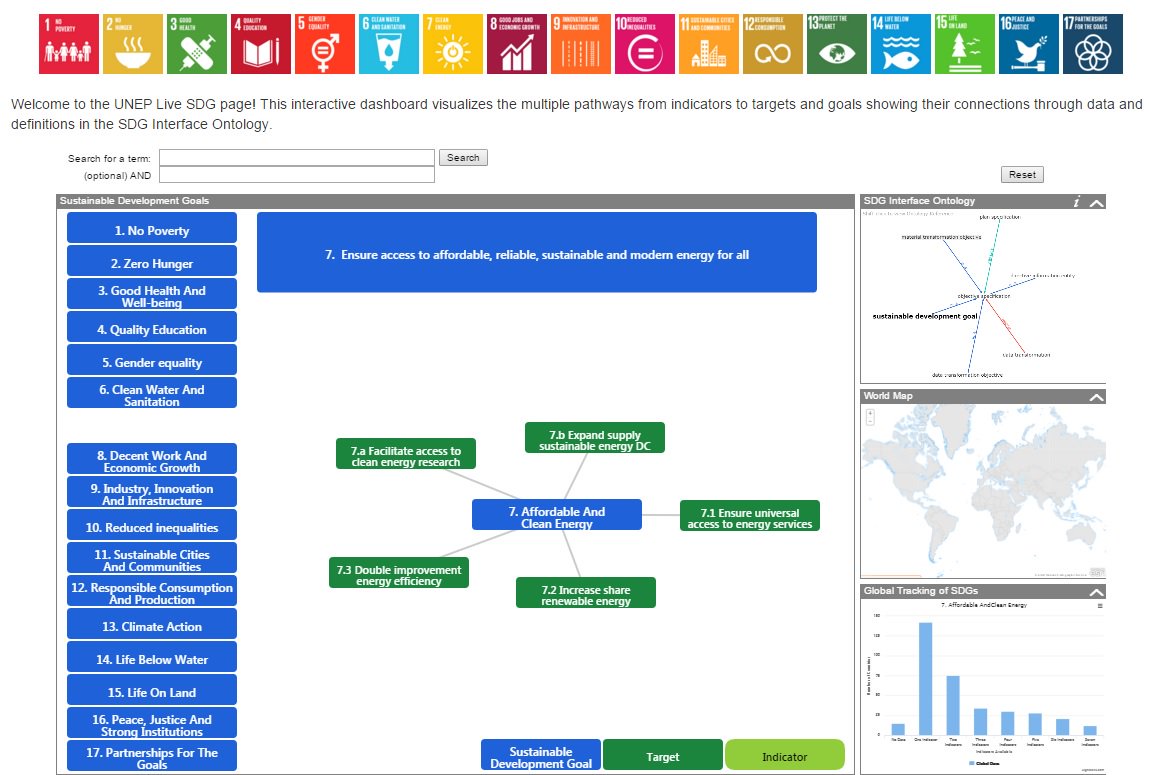Viewport: 1149px width, 775px height.
Task: Click the Quality Education goal 4 icon
Action: [261, 44]
